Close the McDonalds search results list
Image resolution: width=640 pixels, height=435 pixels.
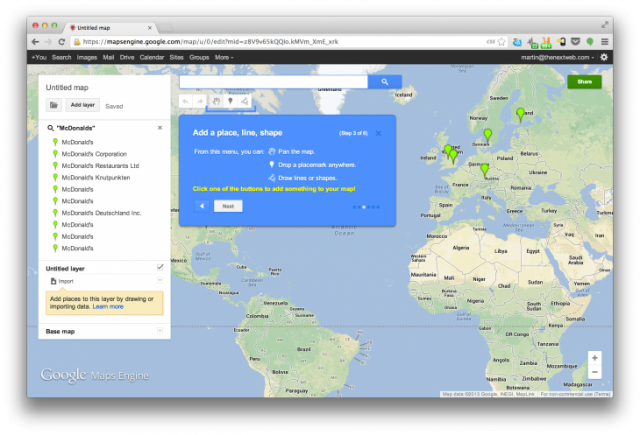tap(160, 128)
